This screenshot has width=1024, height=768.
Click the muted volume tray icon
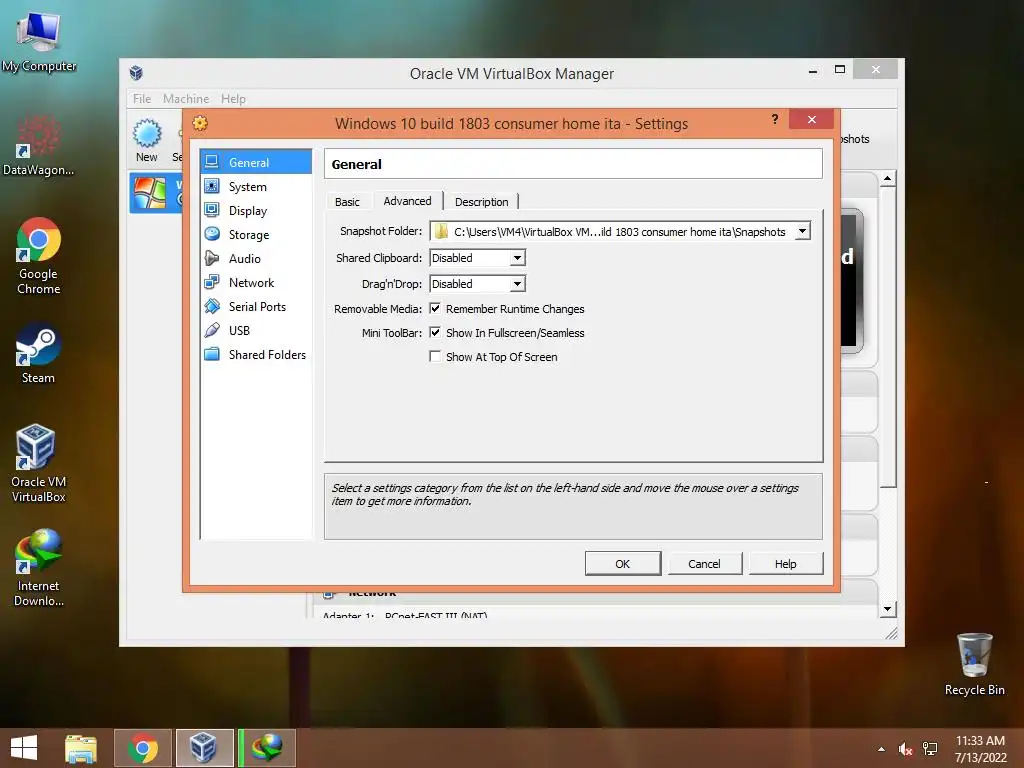pos(905,749)
